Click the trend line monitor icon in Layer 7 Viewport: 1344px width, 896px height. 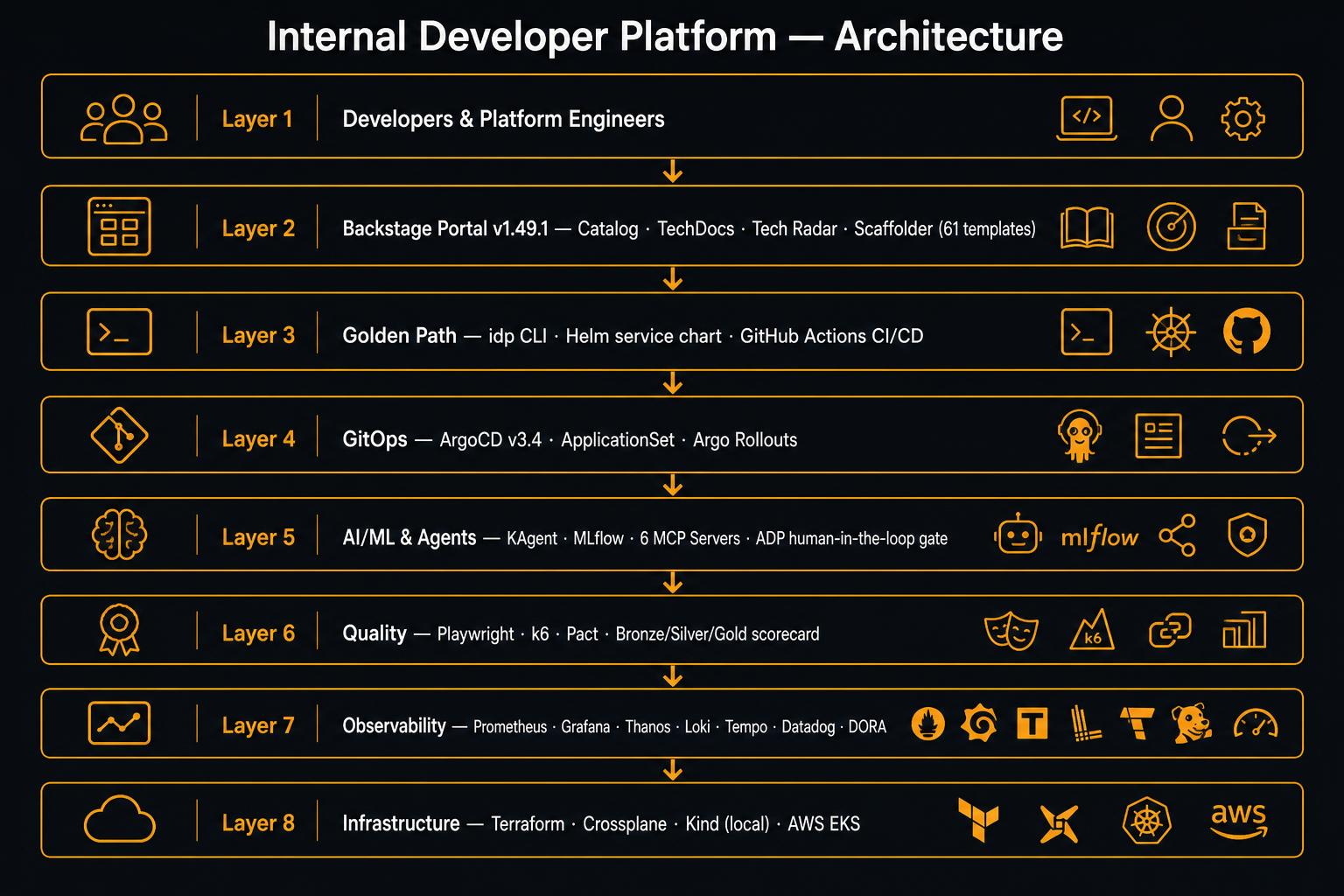[x=119, y=723]
